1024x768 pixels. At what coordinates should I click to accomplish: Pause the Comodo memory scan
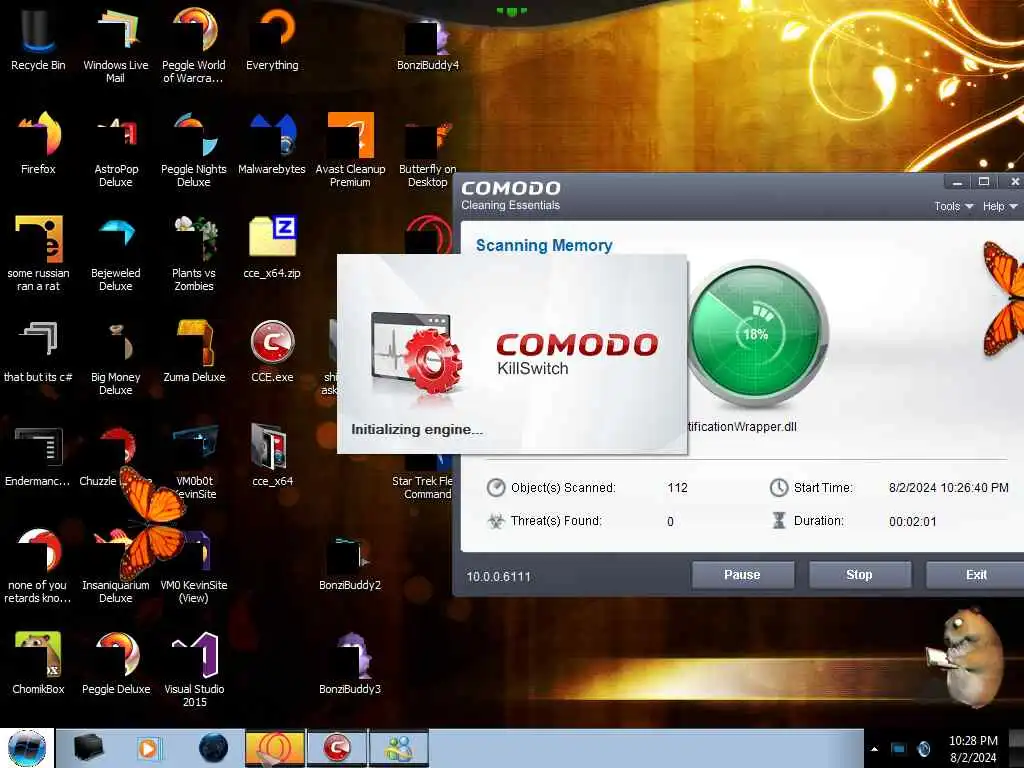[x=743, y=575]
